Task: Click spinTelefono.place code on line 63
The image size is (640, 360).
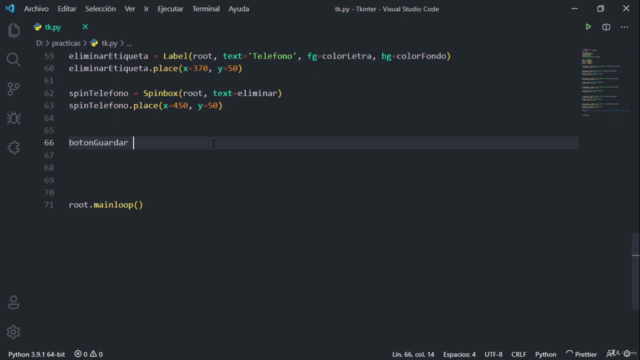Action: pos(146,105)
